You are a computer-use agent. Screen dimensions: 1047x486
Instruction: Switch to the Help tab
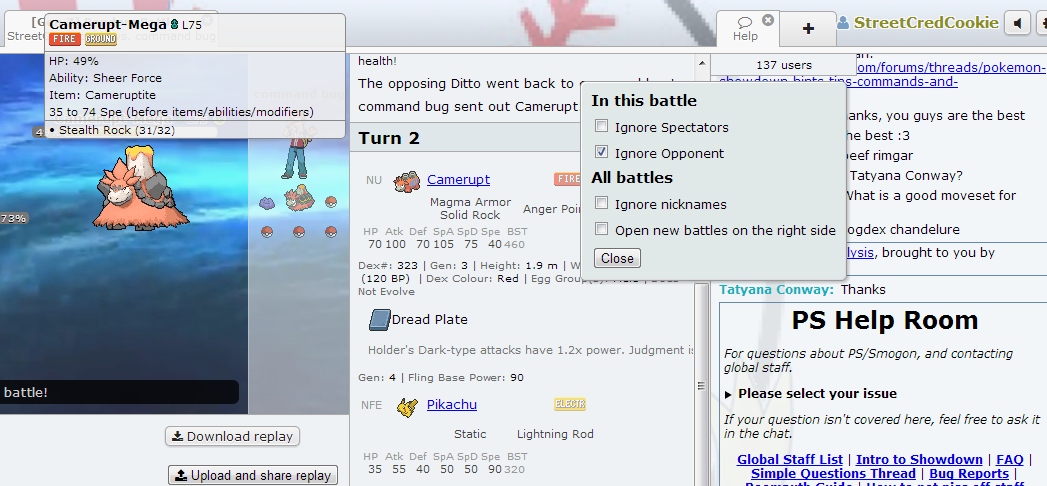coord(745,29)
